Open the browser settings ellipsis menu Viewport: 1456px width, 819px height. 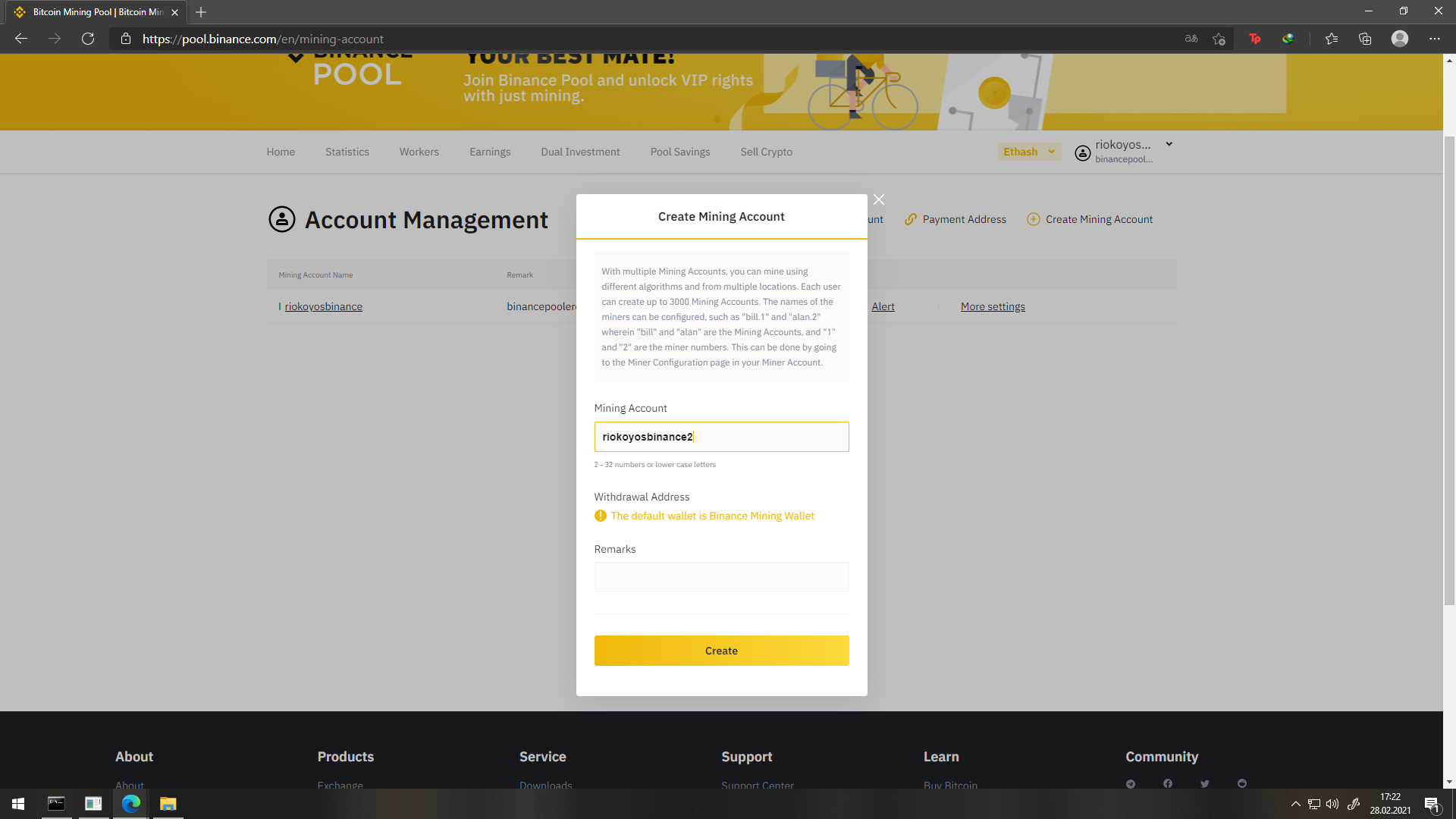(1435, 39)
